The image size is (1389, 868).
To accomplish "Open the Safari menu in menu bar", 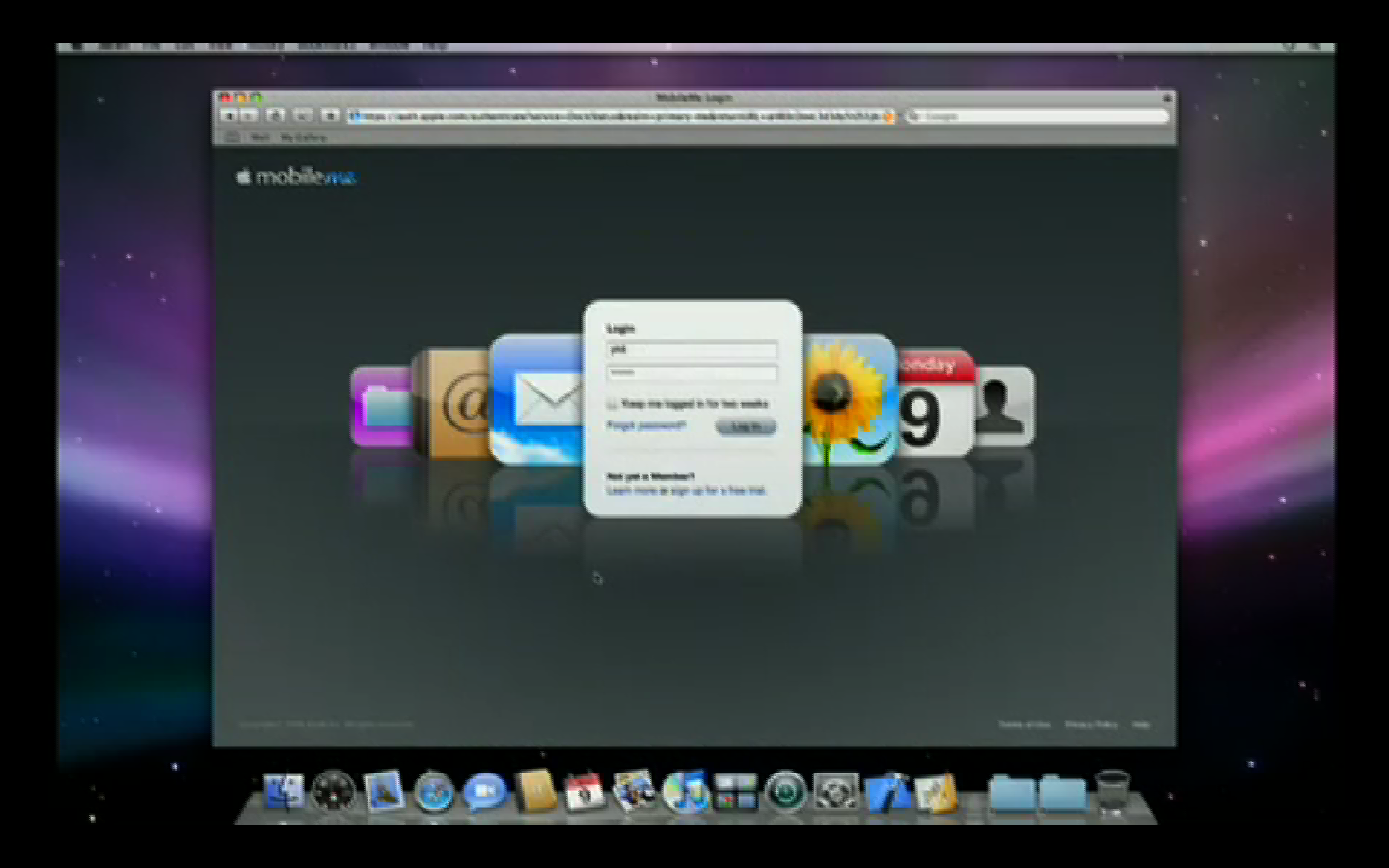I will [114, 45].
